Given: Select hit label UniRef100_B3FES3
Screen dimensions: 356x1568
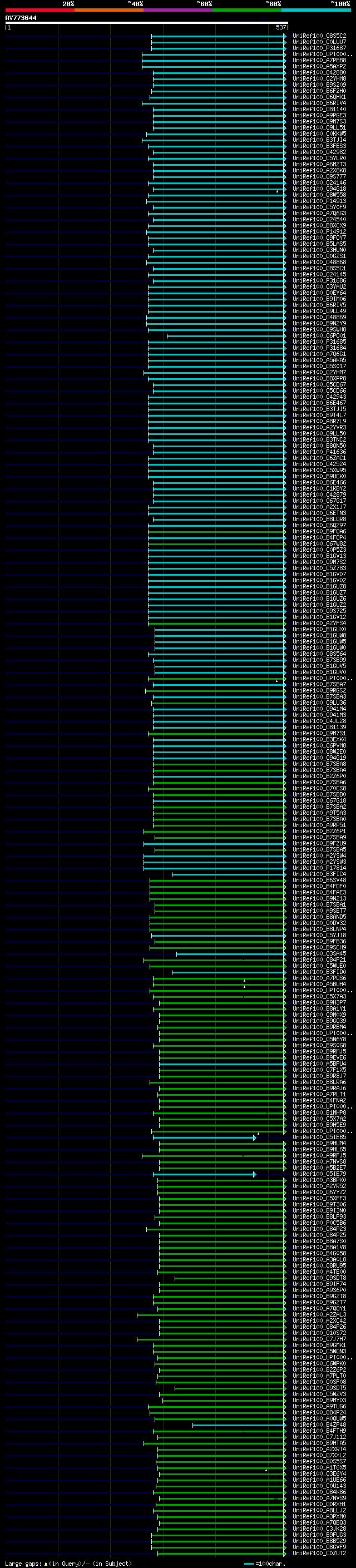Looking at the screenshot, I should point(319,146).
